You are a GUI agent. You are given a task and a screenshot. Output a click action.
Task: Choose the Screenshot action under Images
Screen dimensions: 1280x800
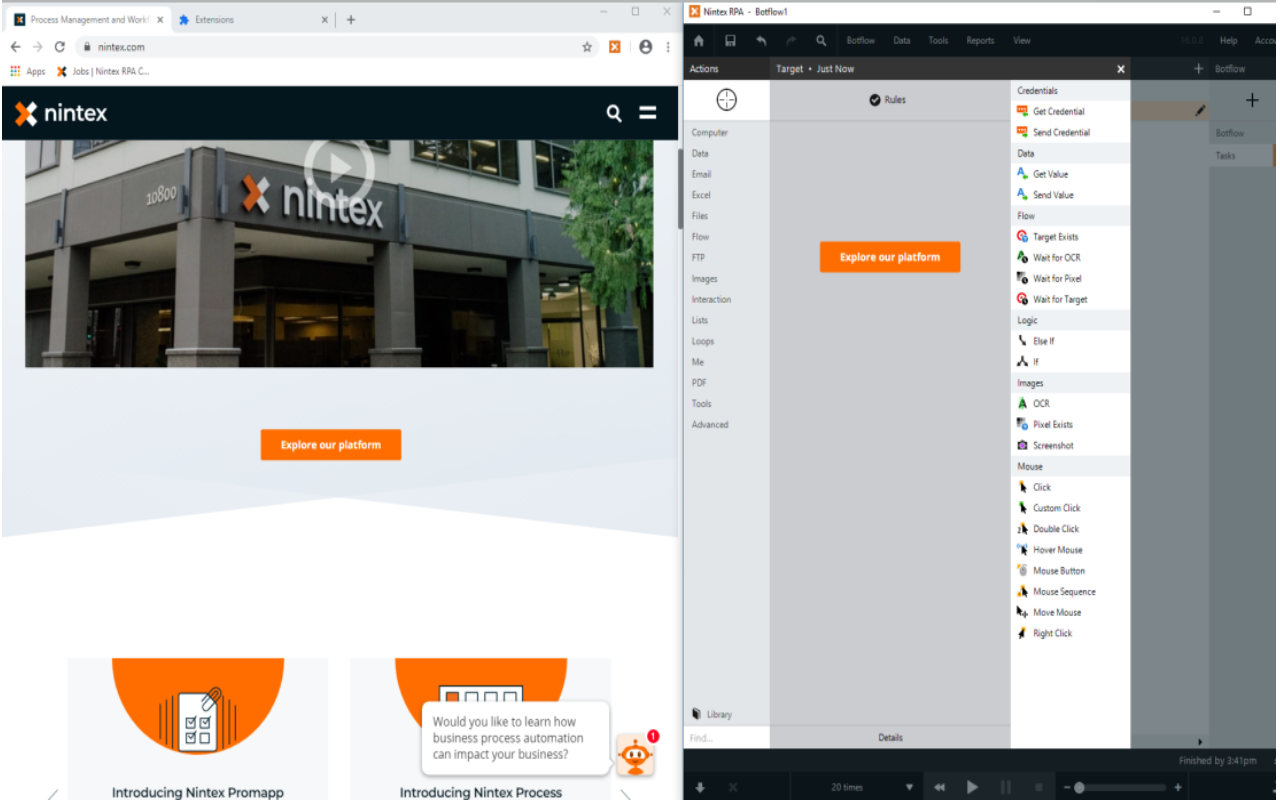pyautogui.click(x=1052, y=445)
